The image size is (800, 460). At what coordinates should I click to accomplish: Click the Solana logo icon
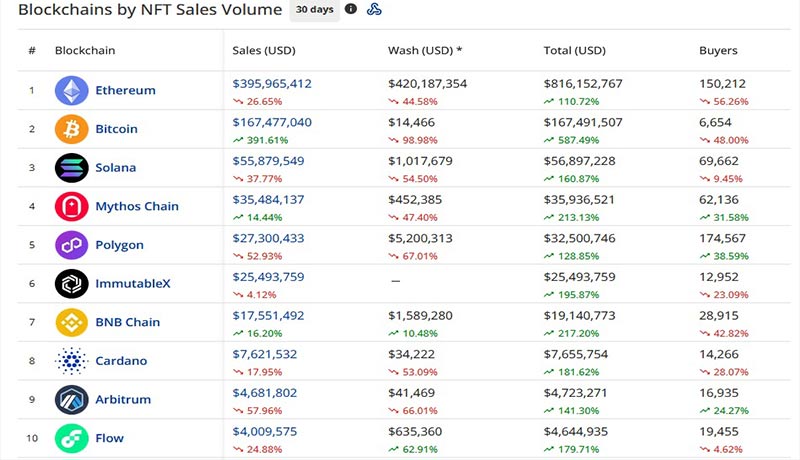[x=71, y=168]
